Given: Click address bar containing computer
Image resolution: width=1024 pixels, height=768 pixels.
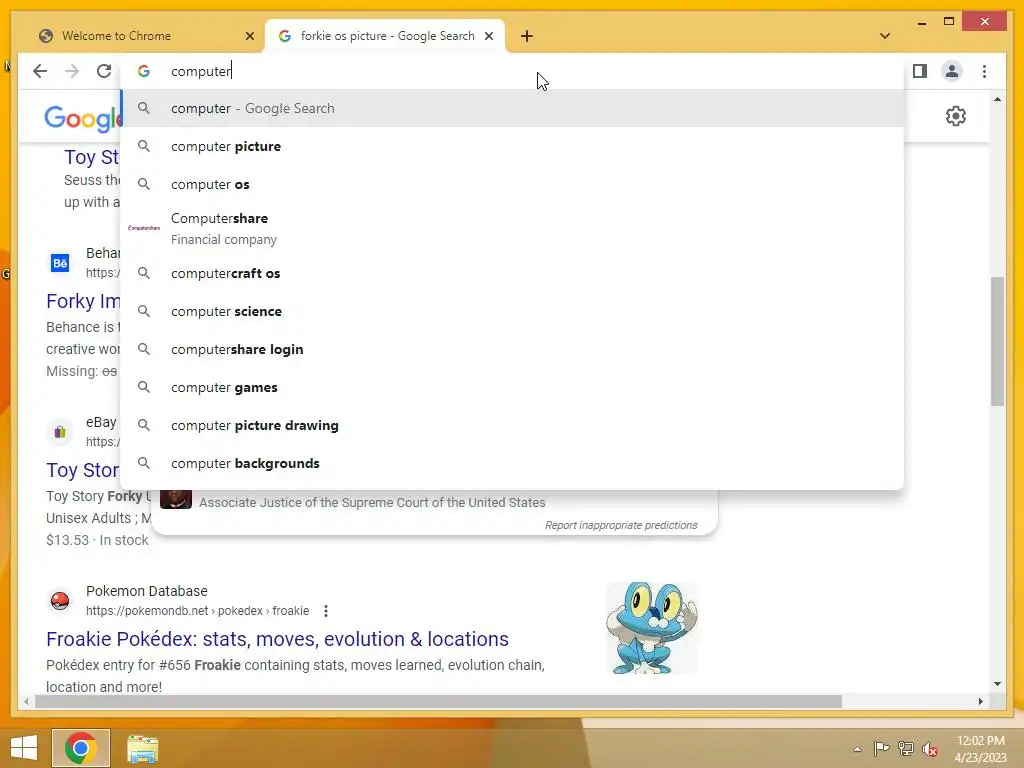Looking at the screenshot, I should (513, 71).
